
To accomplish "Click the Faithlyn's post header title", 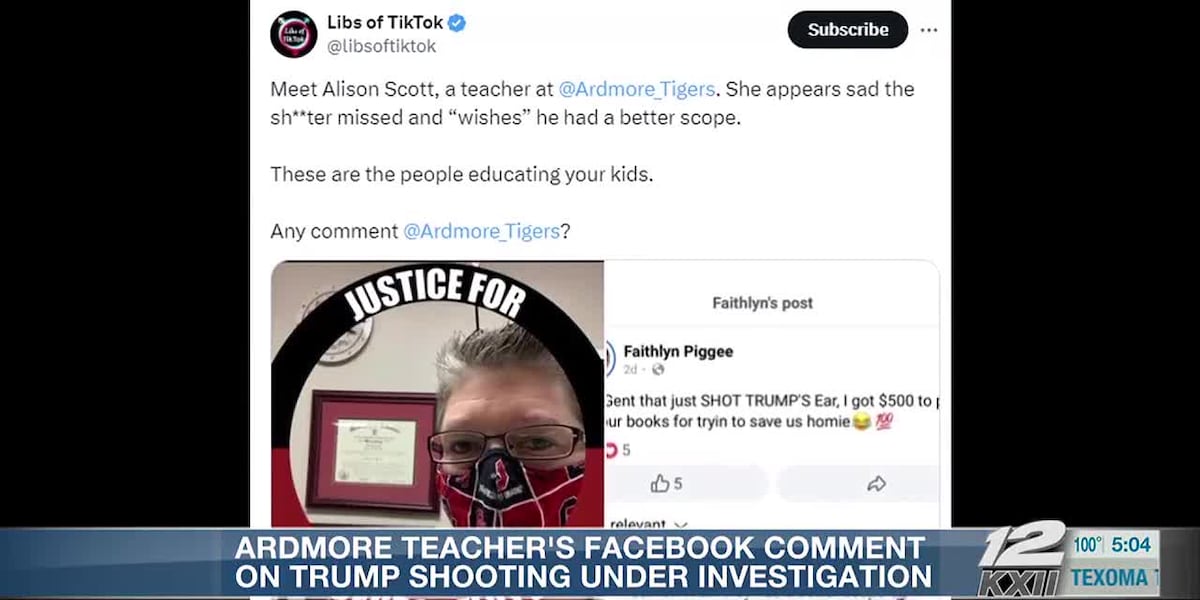I will point(762,302).
